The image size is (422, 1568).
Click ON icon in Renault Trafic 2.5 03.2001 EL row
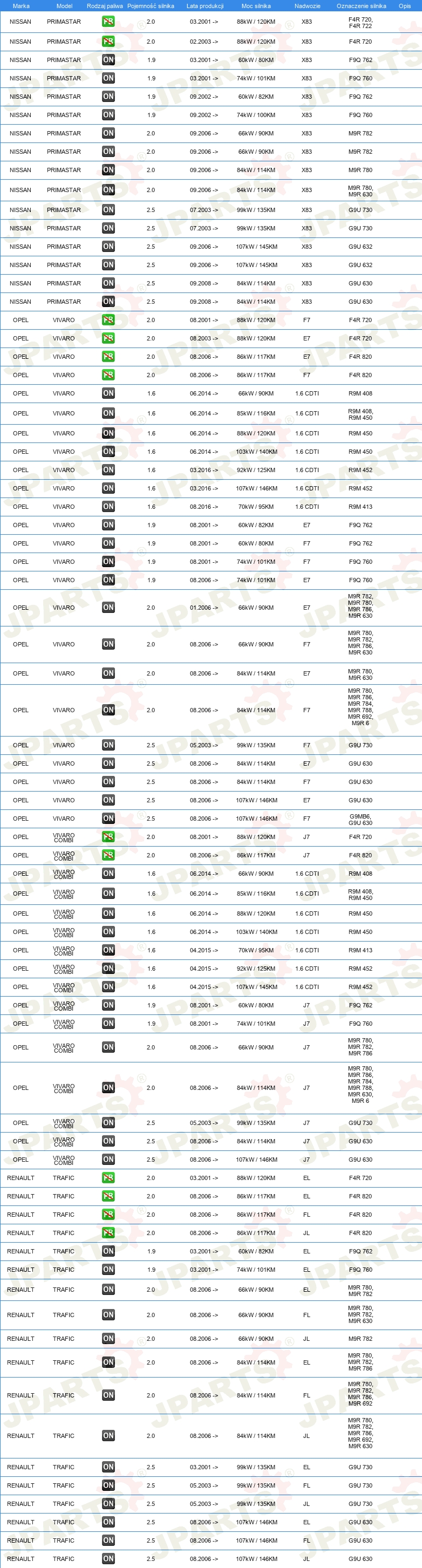108,1467
